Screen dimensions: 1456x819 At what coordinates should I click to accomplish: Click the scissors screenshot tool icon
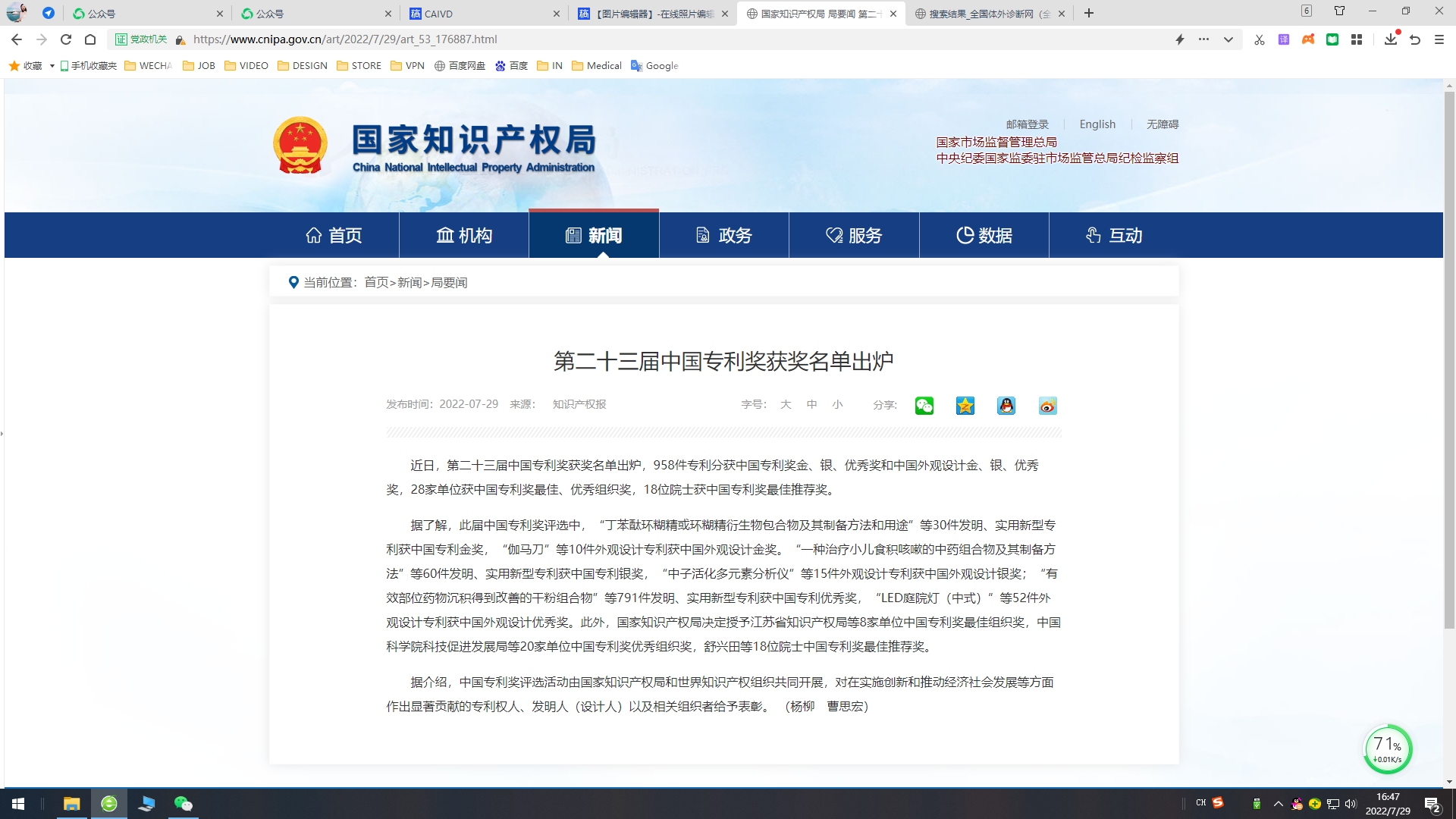[x=1259, y=39]
